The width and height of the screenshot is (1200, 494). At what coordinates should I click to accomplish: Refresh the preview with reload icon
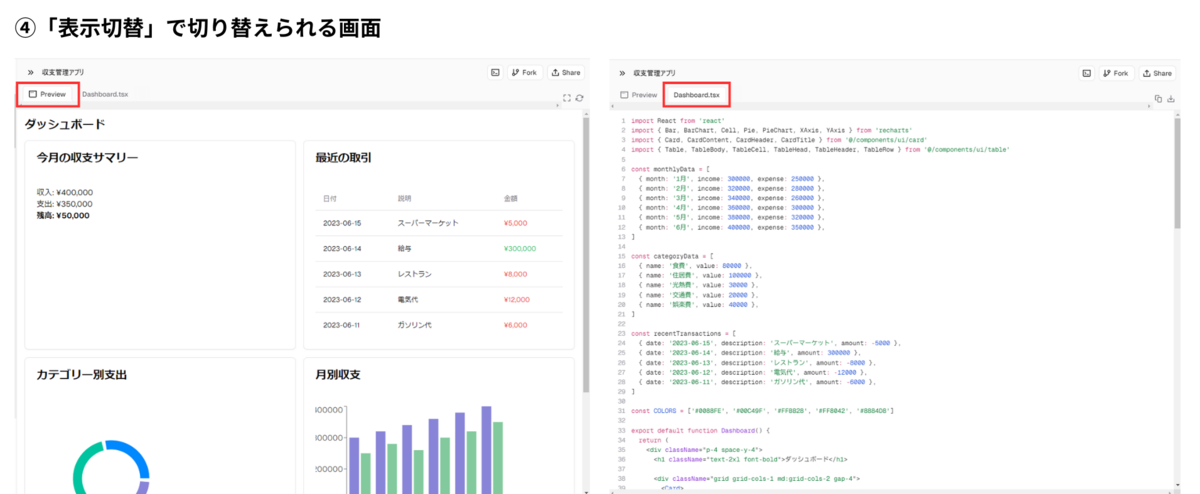click(x=579, y=98)
